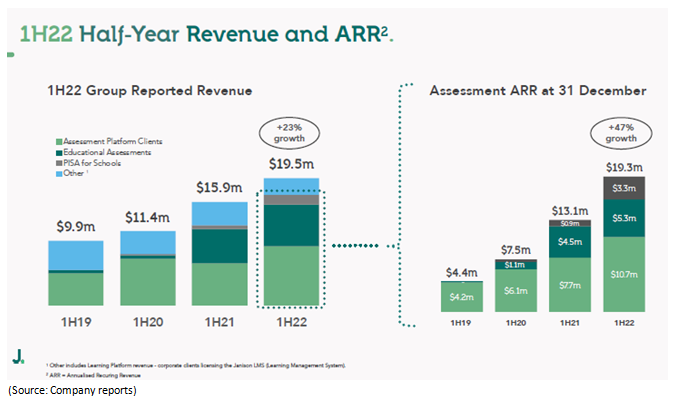
Task: Click the $9.9m revenue total label
Action: point(75,227)
